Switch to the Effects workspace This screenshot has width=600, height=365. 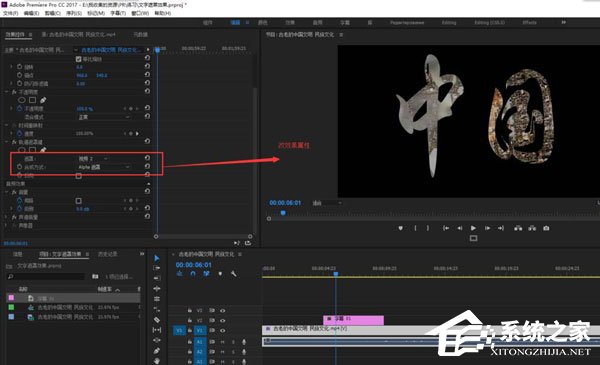pos(530,23)
